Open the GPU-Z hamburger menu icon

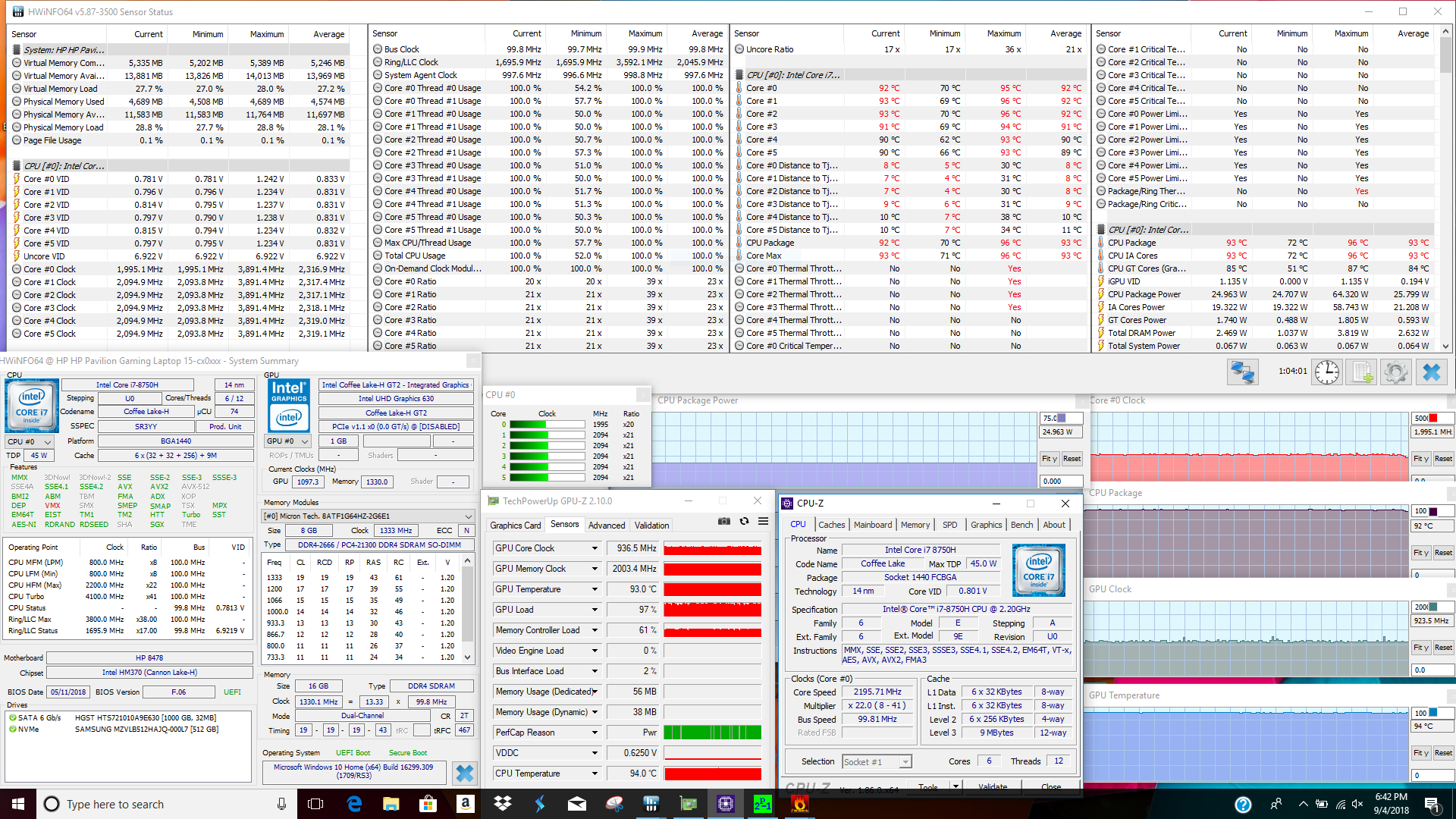click(x=763, y=522)
